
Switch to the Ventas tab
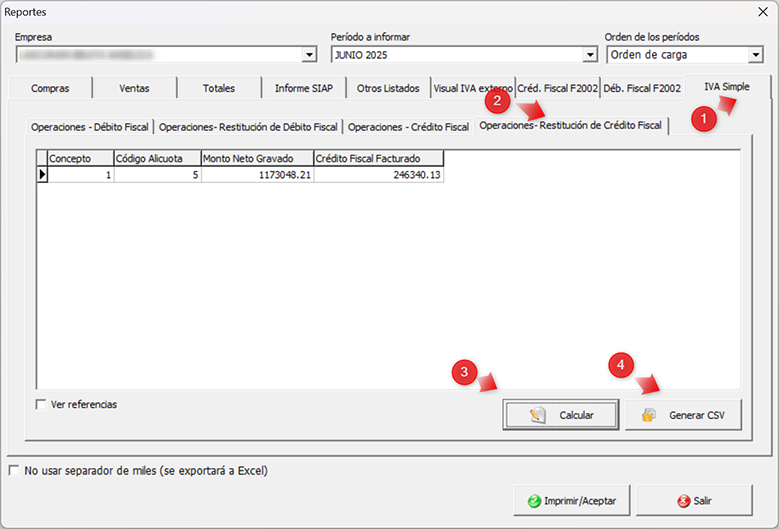(x=134, y=88)
